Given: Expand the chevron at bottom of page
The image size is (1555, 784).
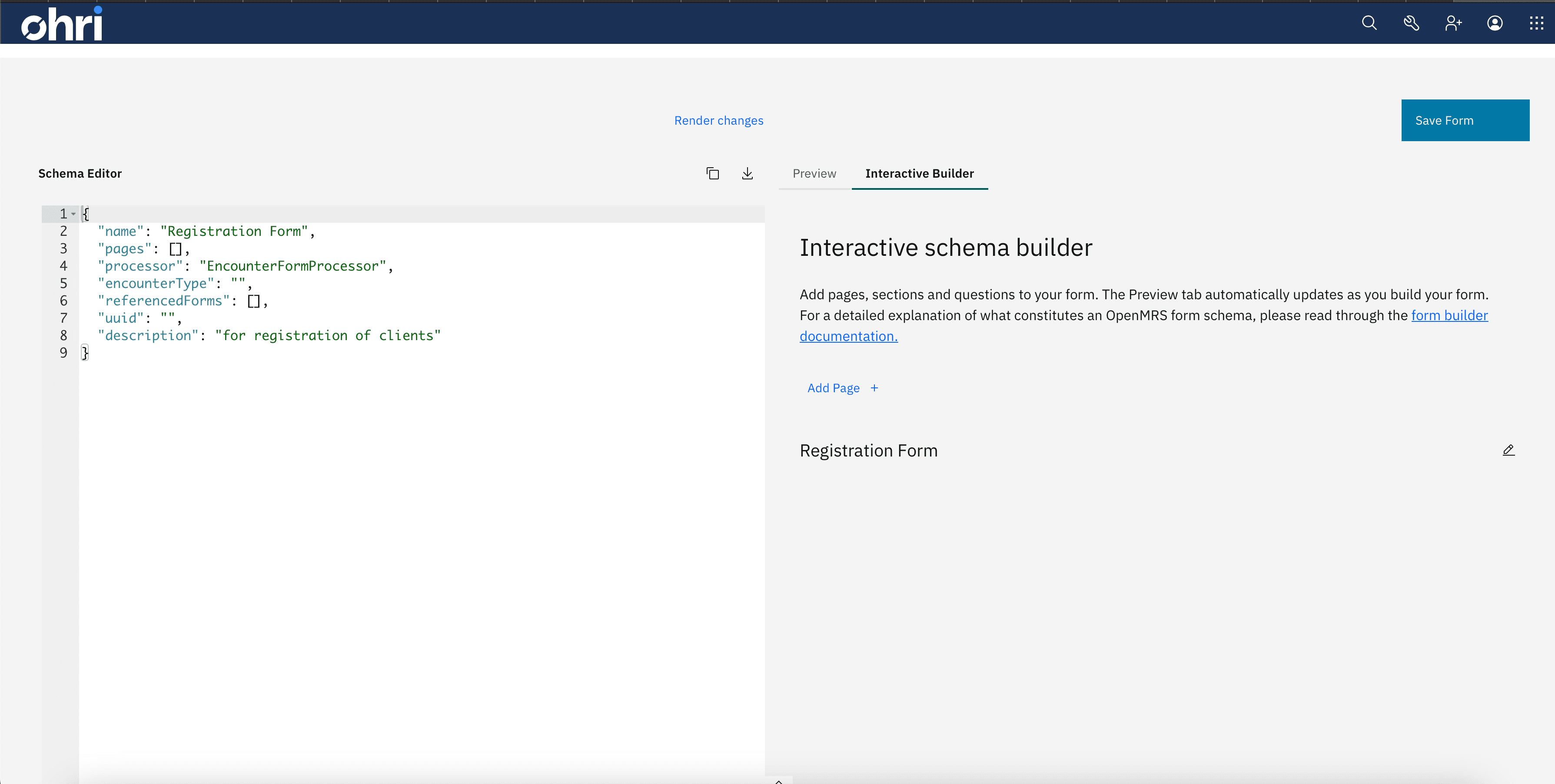Looking at the screenshot, I should (x=779, y=781).
